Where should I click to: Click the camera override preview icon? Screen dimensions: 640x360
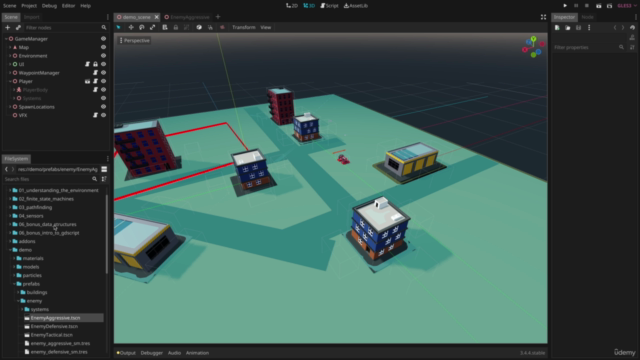pyautogui.click(x=222, y=27)
